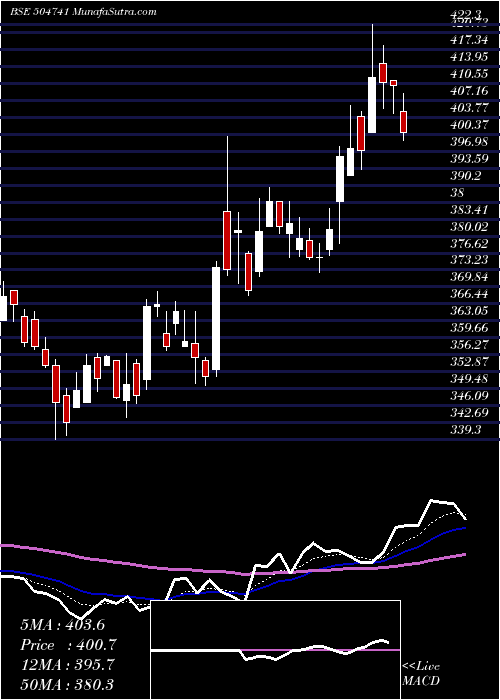Click the 363.05 price level label
This screenshot has height=700, width=500.
469,311
